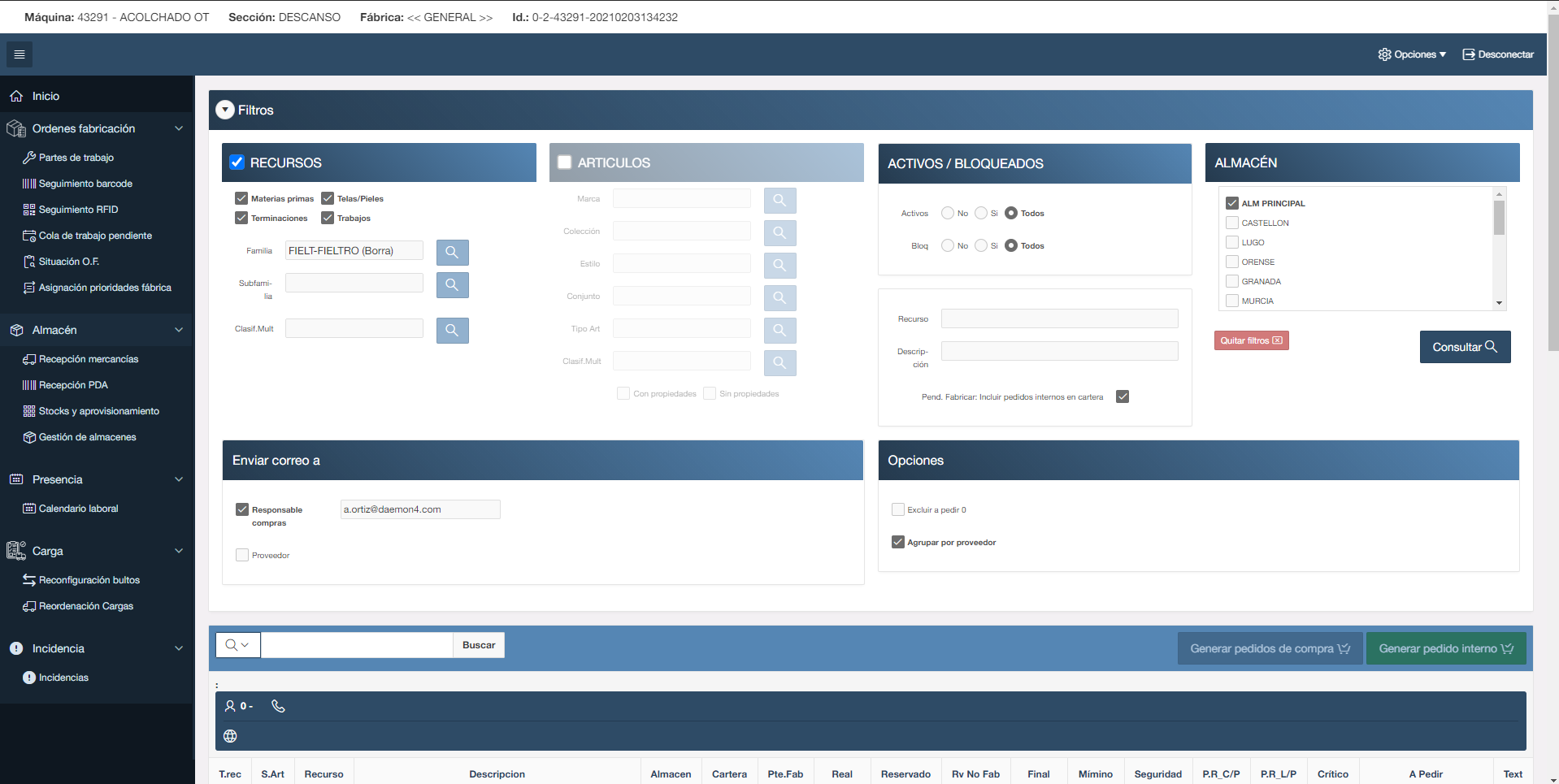
Task: Click the phone icon in the supplier bar
Action: tap(278, 706)
